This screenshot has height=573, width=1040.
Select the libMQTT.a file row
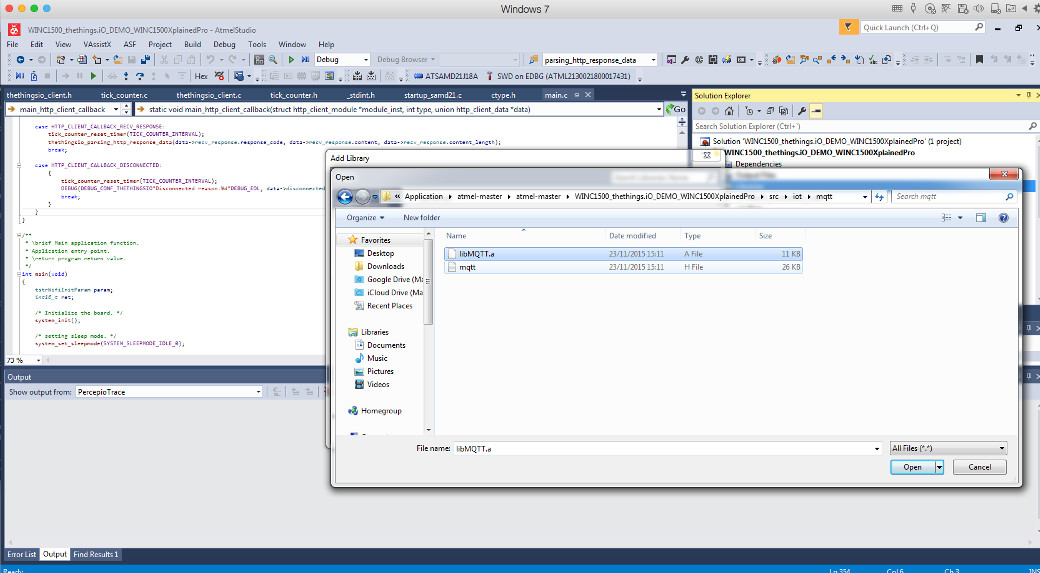(623, 254)
